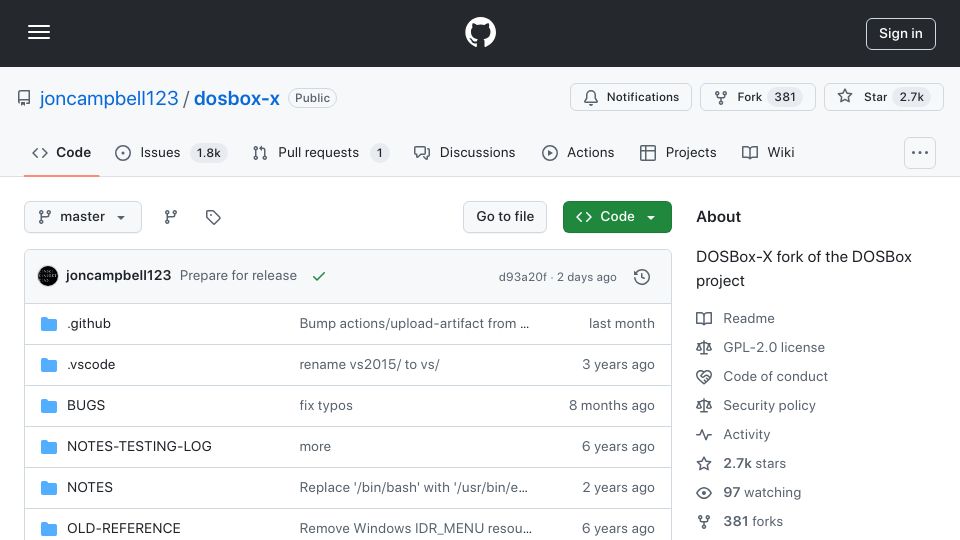Open joncampbell123 owner profile link
Screen dimensions: 960x540
click(x=109, y=98)
